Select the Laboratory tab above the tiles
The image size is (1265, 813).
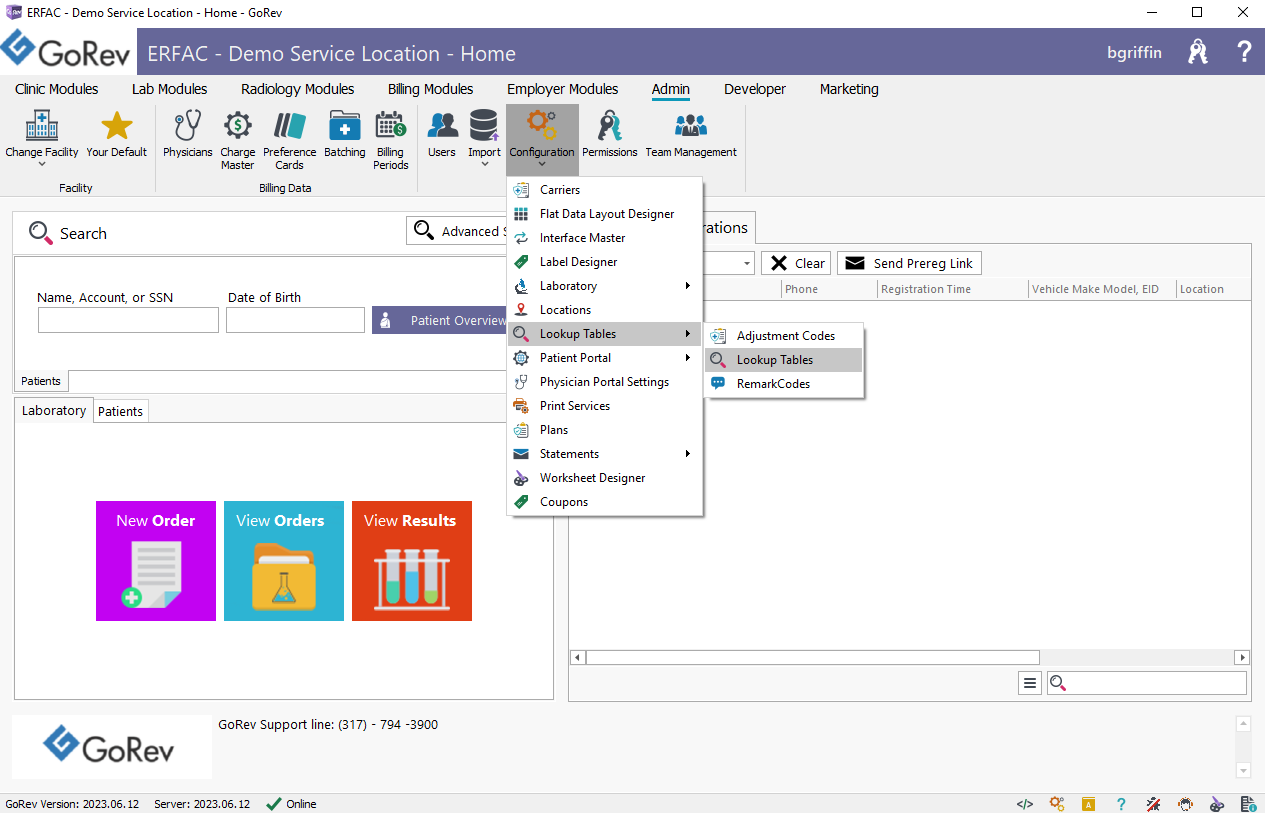point(54,410)
